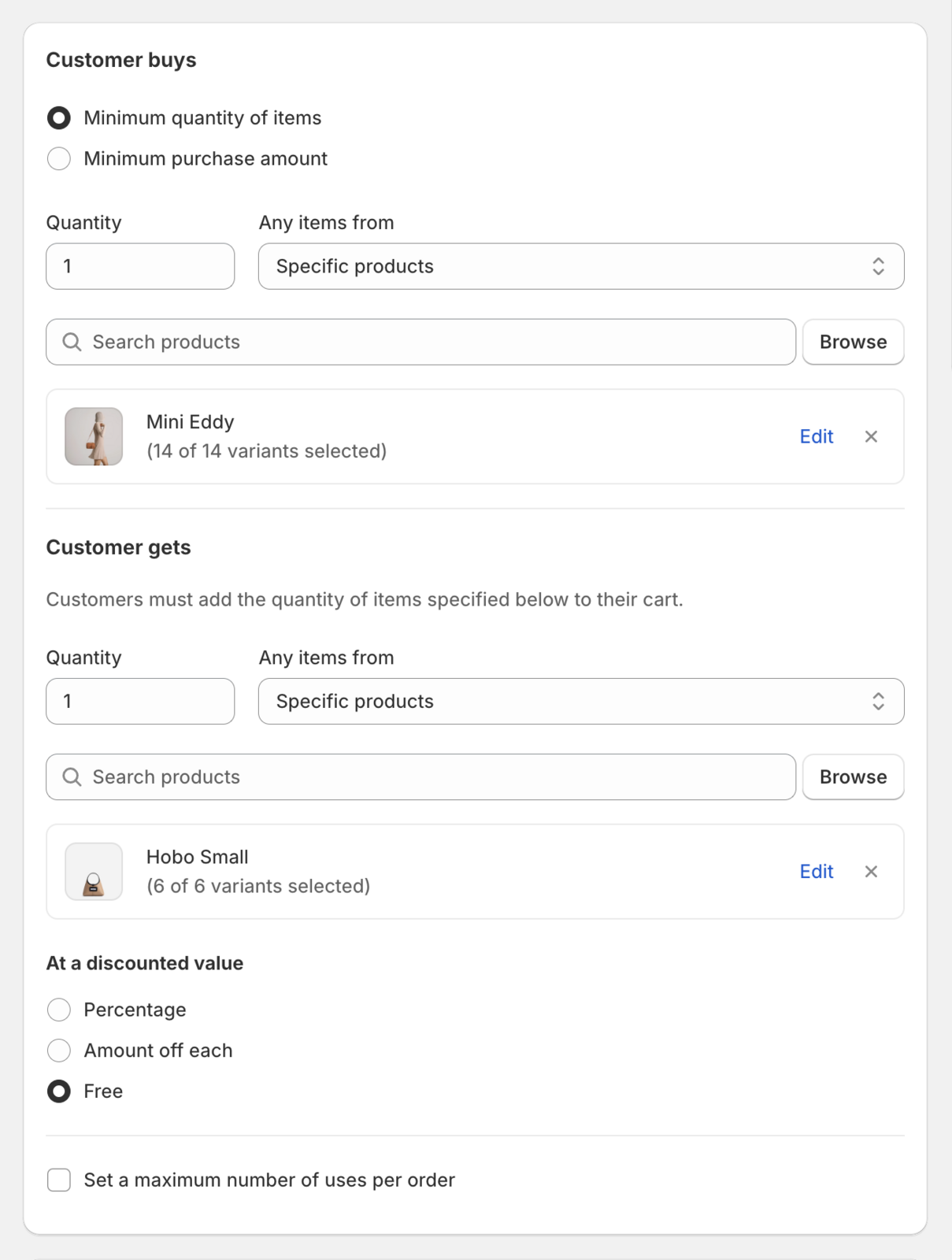Click Hobo Small product thumbnail image
Image resolution: width=952 pixels, height=1260 pixels.
94,872
